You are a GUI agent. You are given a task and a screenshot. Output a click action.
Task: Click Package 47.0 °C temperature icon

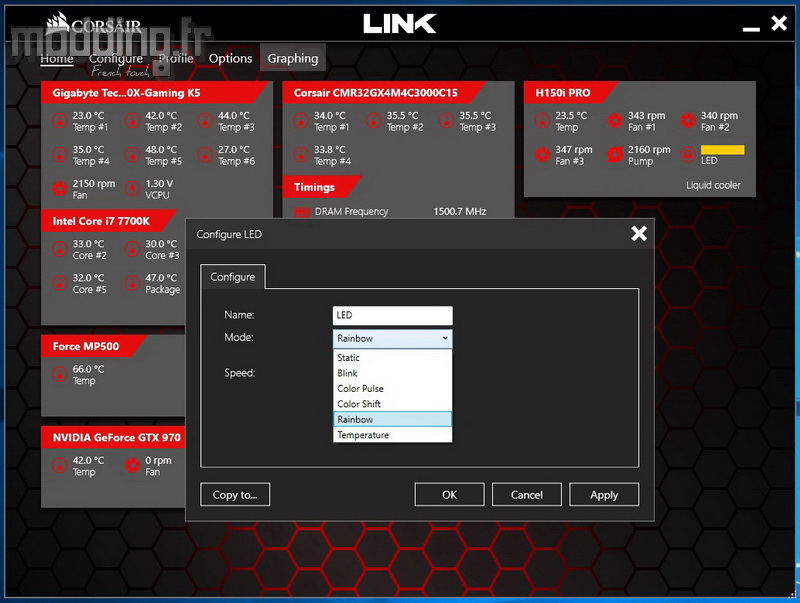click(x=133, y=283)
